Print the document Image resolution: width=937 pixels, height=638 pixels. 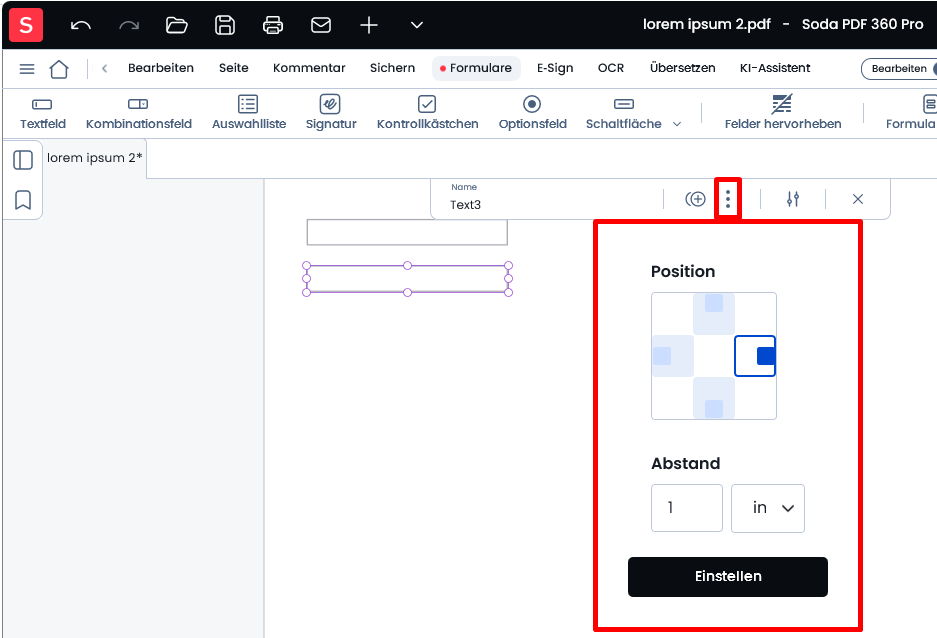(x=273, y=25)
